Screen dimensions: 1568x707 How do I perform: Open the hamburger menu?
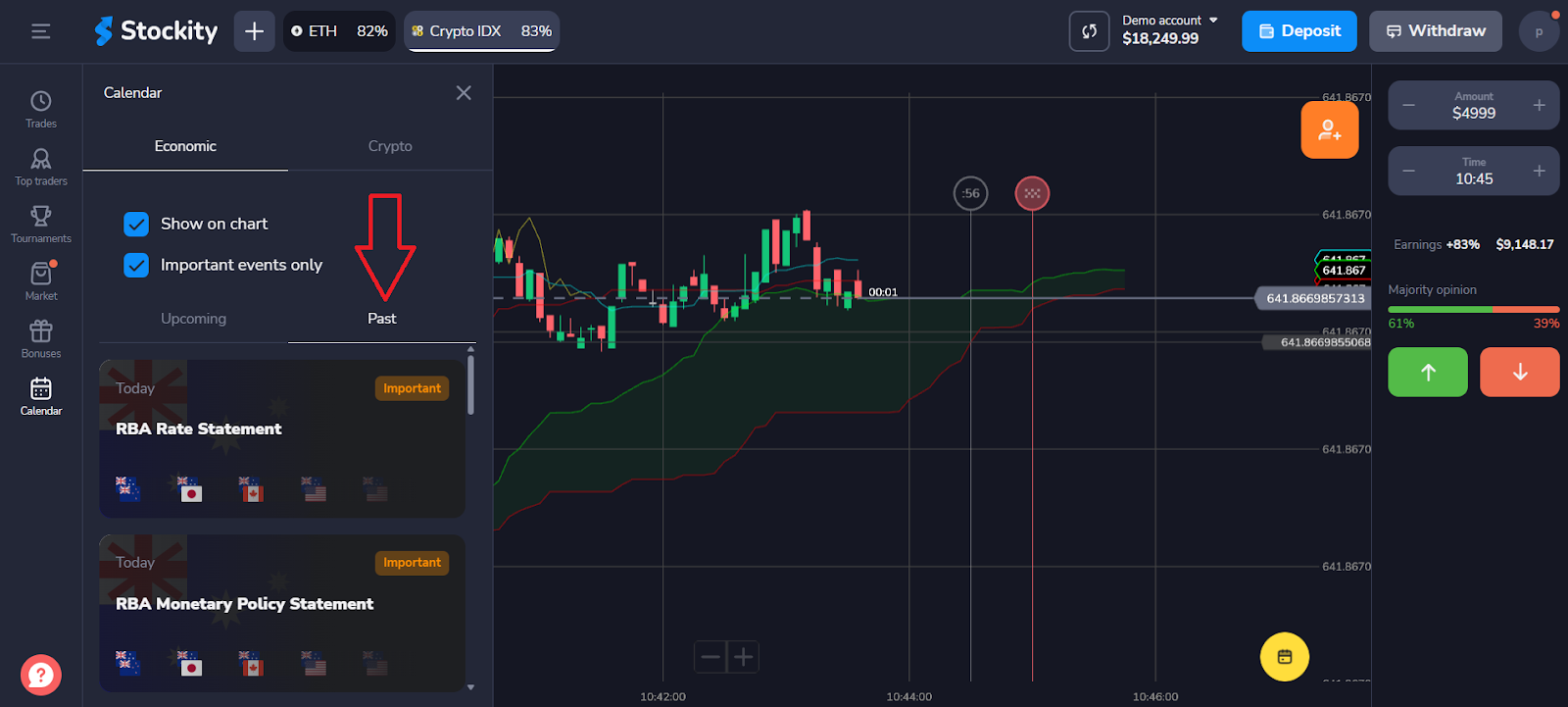pos(41,31)
